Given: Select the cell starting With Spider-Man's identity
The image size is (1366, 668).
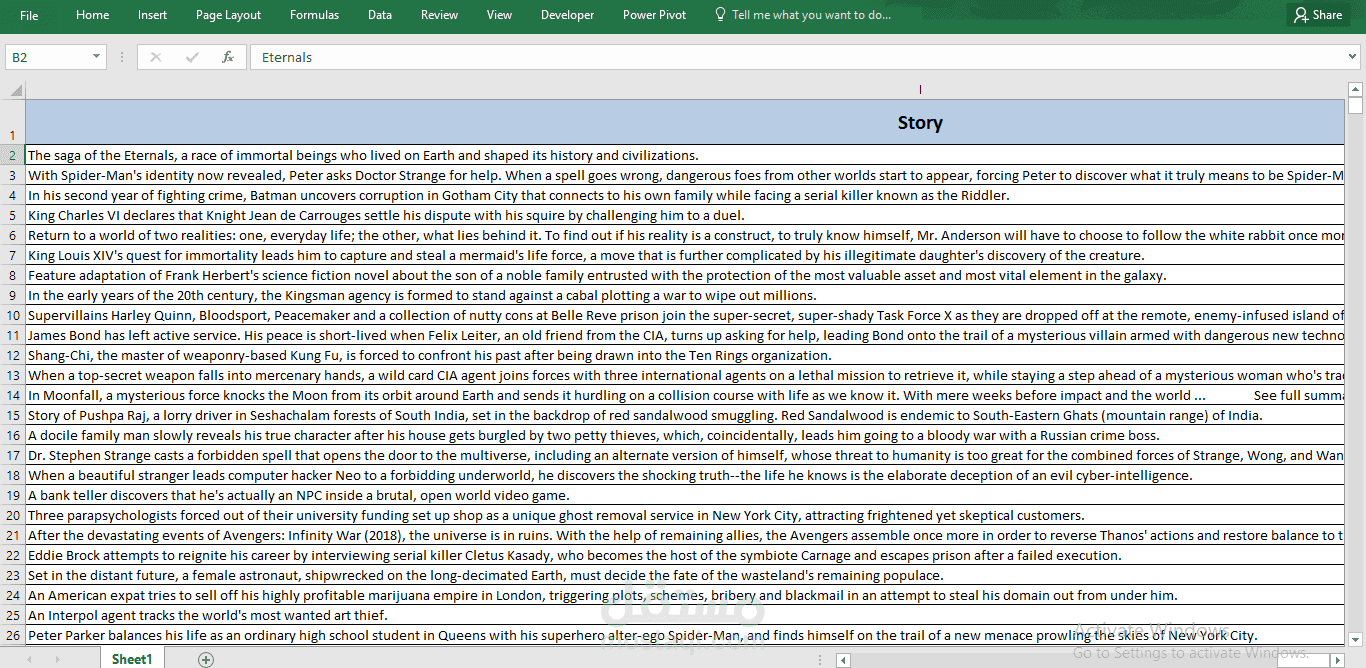Looking at the screenshot, I should (x=684, y=175).
